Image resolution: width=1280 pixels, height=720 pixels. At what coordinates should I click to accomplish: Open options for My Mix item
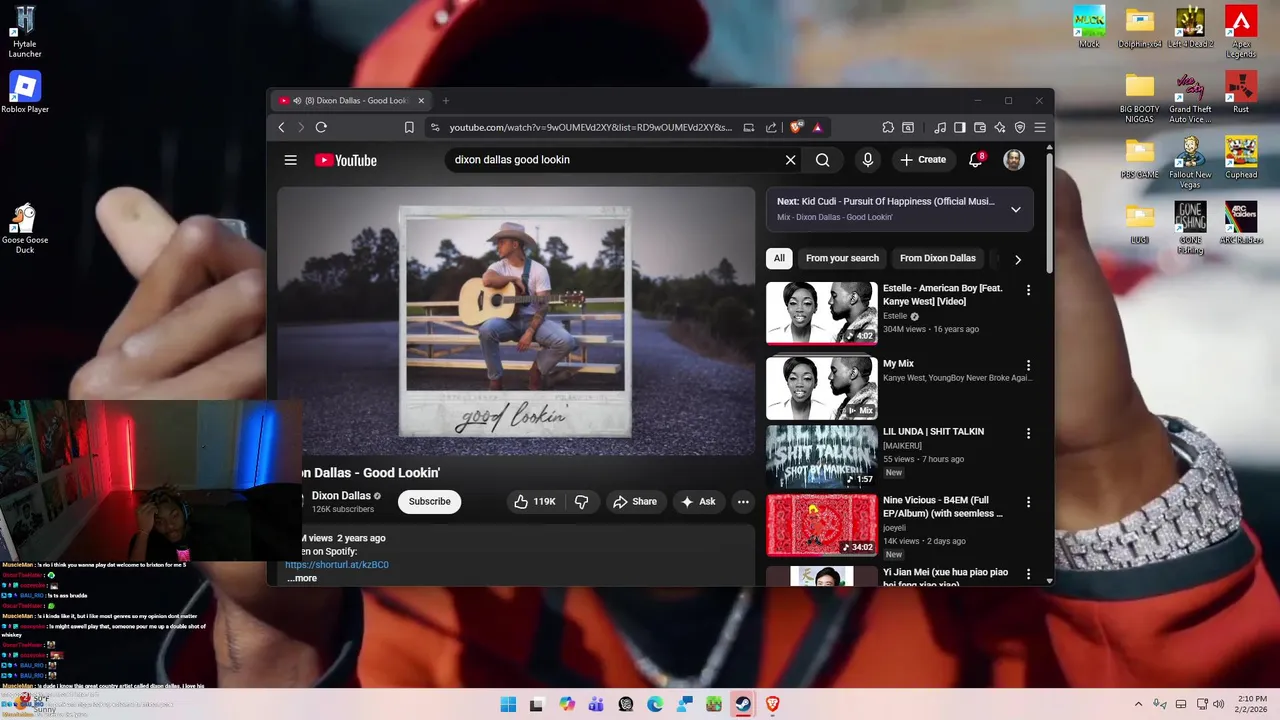[x=1028, y=365]
